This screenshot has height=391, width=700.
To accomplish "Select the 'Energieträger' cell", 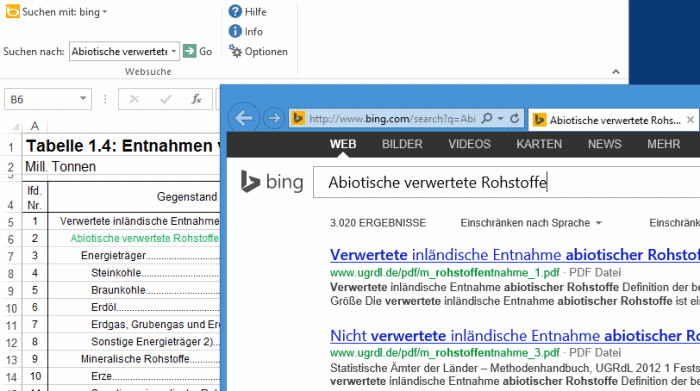I will tap(134, 256).
